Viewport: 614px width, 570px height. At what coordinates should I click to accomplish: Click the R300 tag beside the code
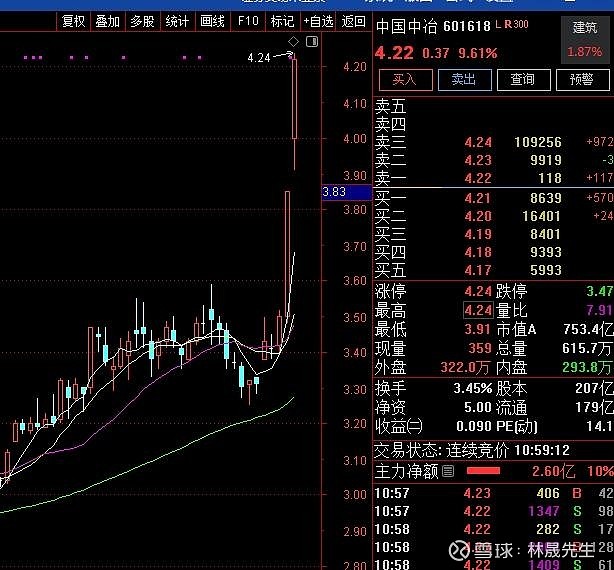[516, 24]
